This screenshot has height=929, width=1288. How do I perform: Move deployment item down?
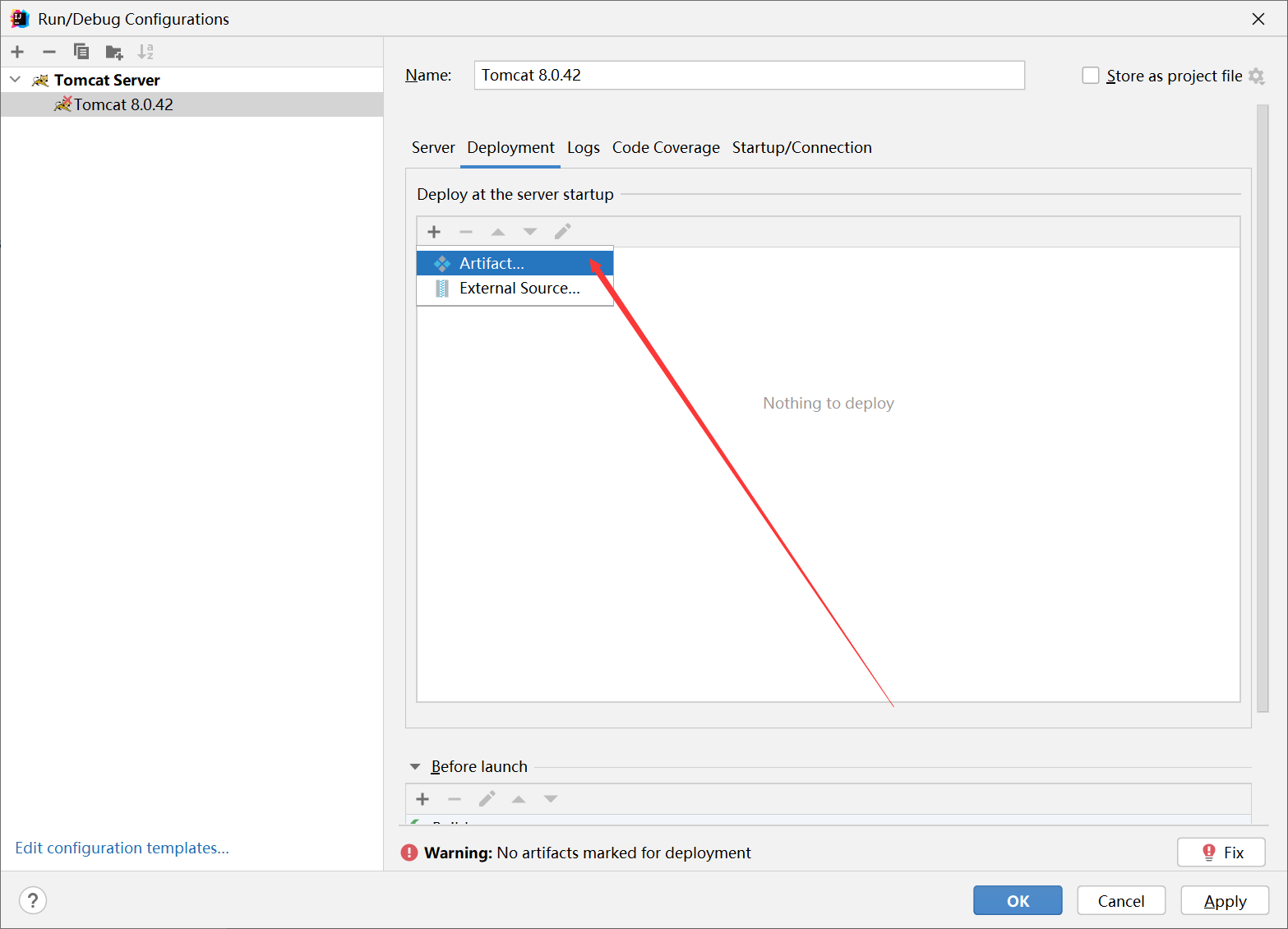click(x=530, y=232)
